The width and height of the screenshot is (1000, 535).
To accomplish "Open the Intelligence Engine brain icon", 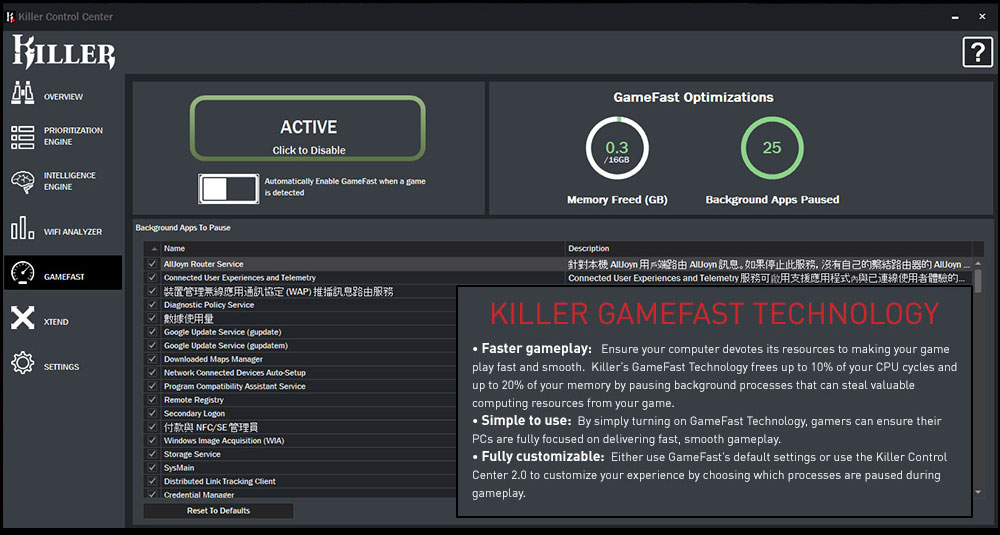I will click(x=23, y=182).
